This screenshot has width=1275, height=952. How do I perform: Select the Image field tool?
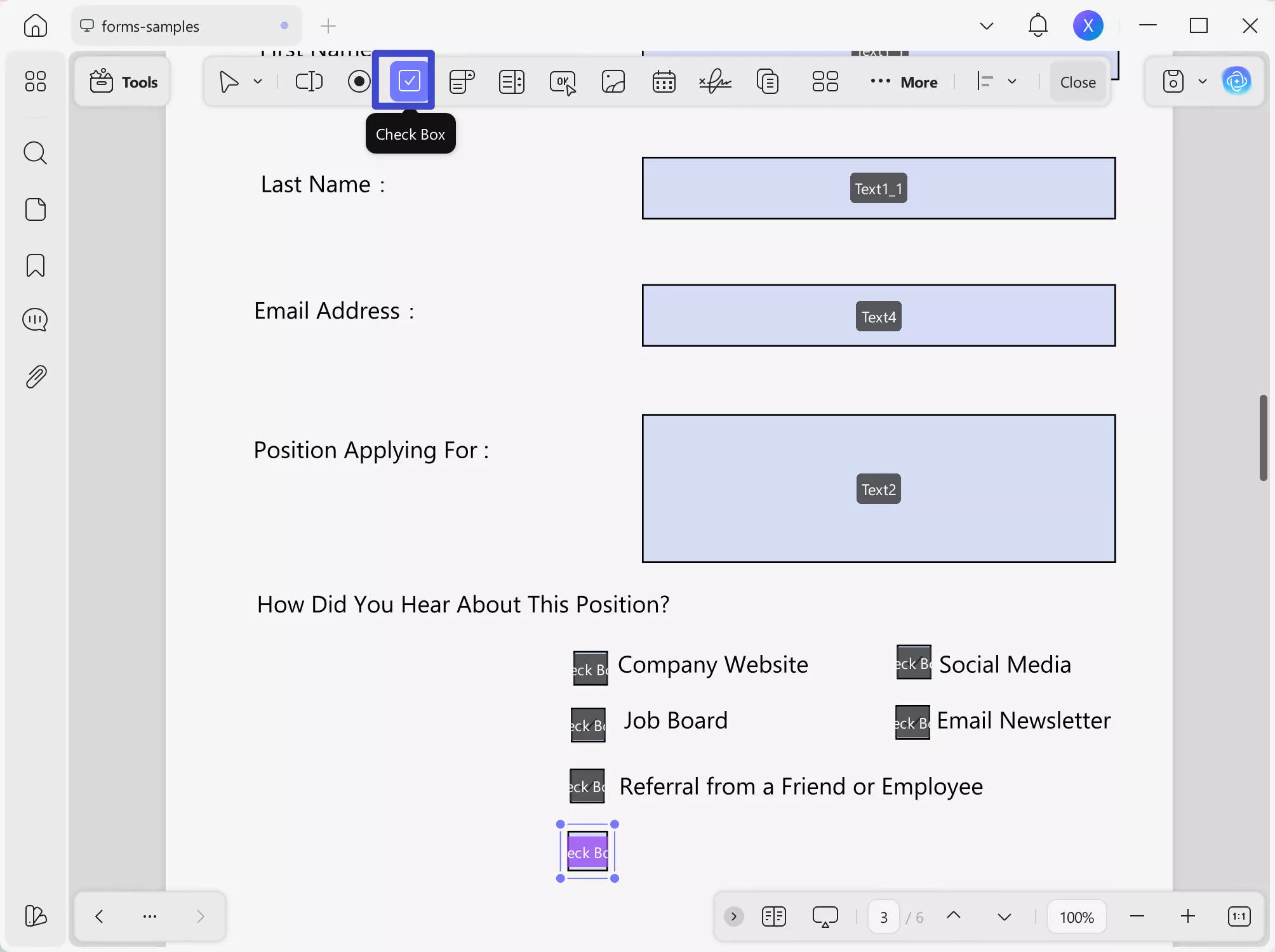point(613,82)
